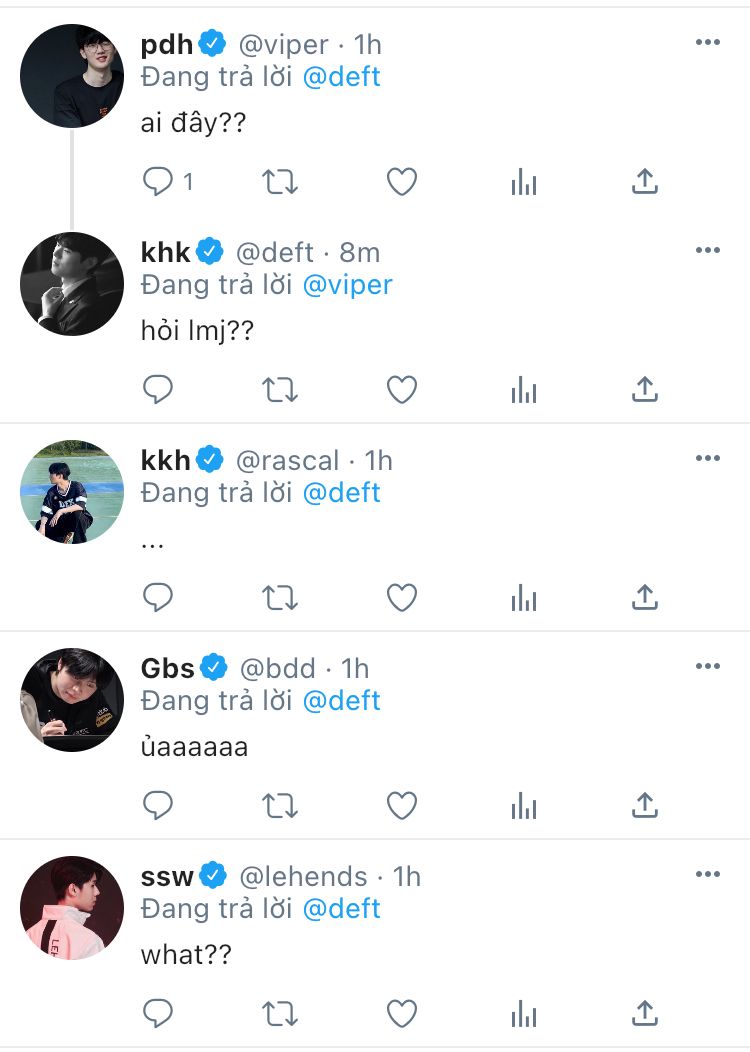
Task: Share kkh's tweet
Action: coord(646,597)
